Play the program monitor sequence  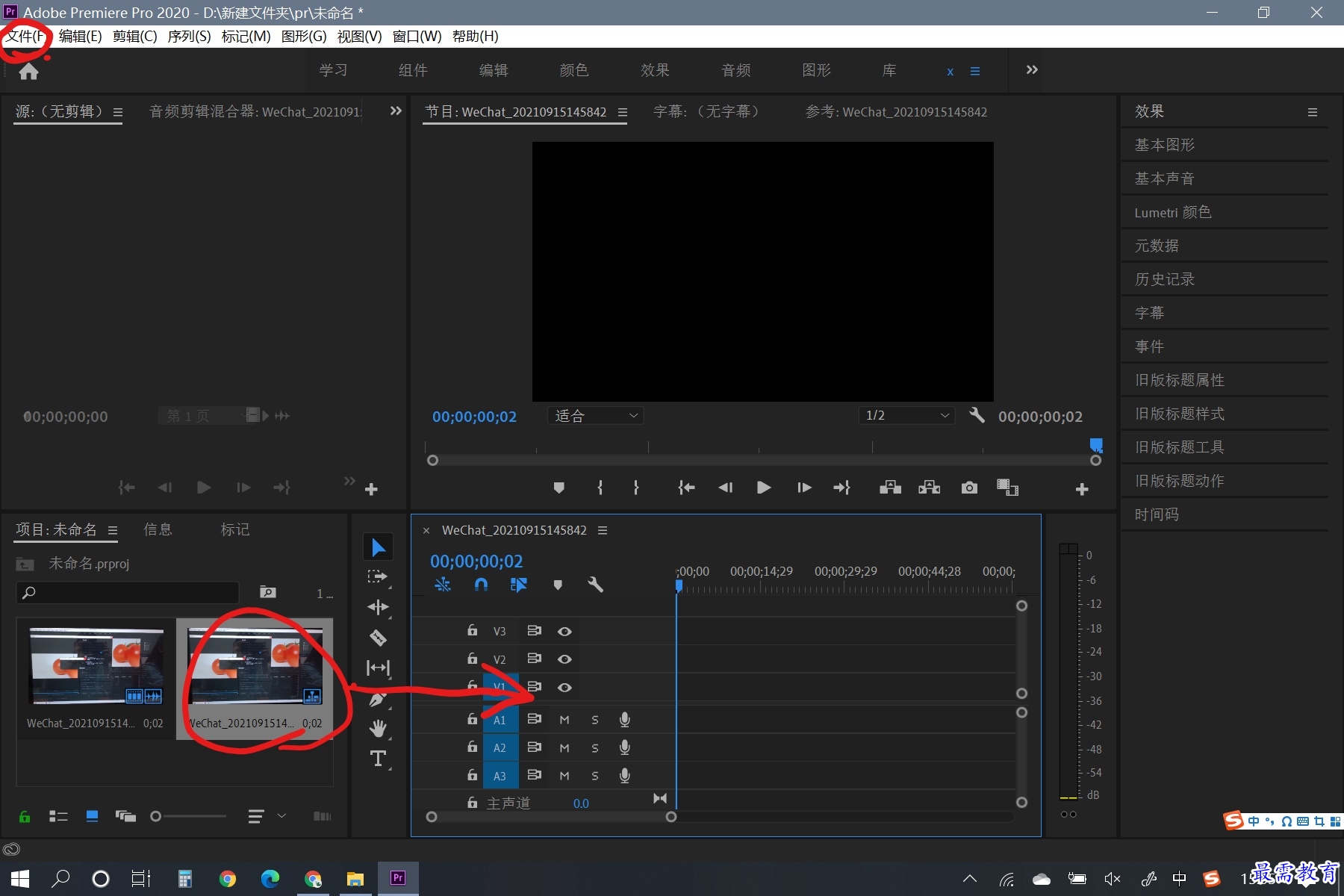coord(764,488)
